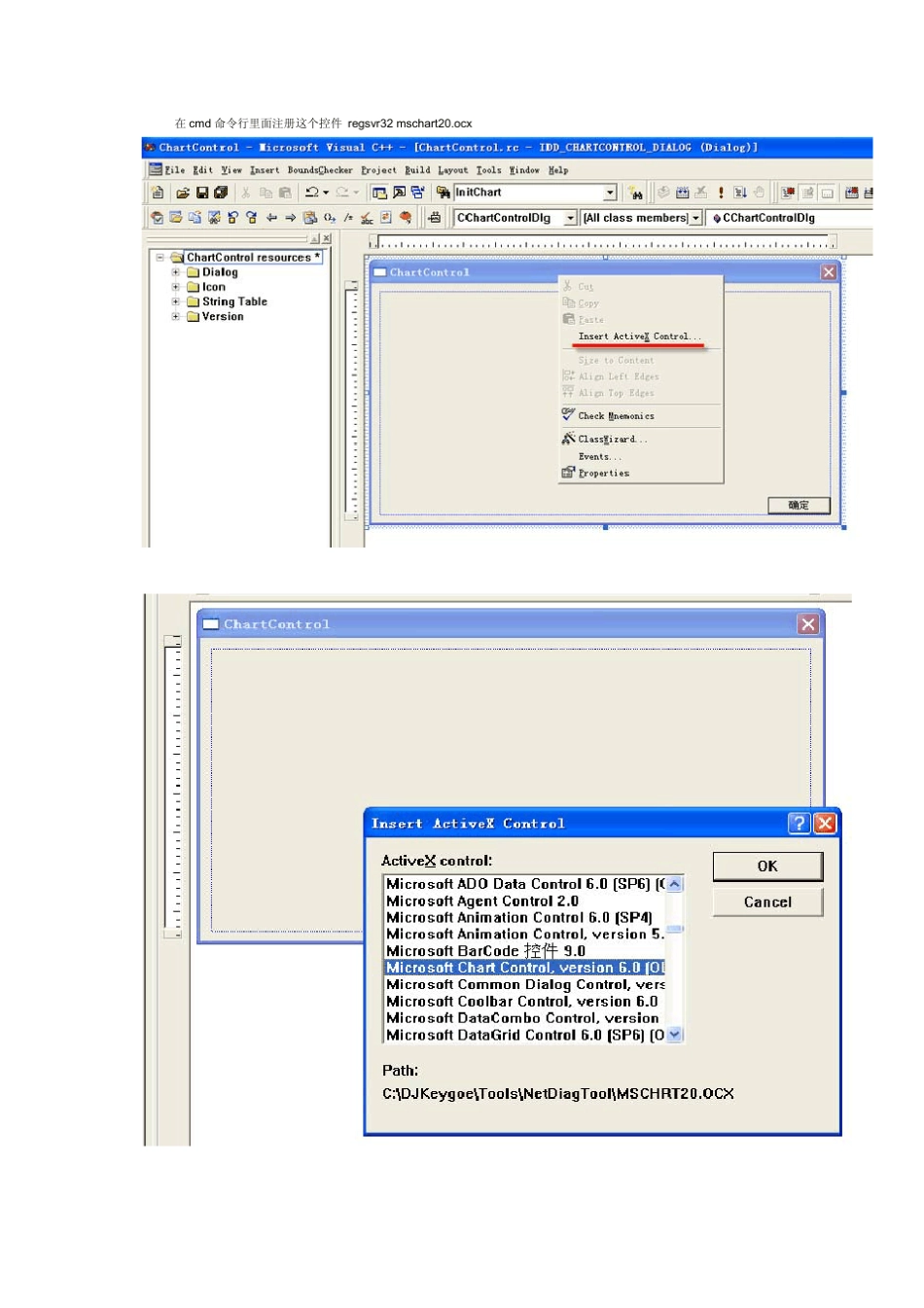Close the workspace pane with its X button
Screen dimensions: 924x1308
pos(327,238)
